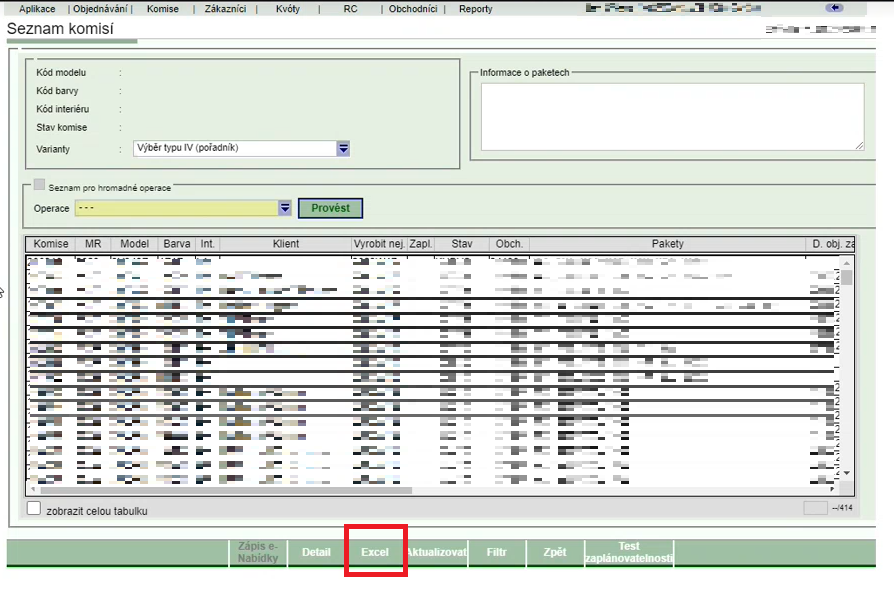Open the Filtr option

click(496, 552)
